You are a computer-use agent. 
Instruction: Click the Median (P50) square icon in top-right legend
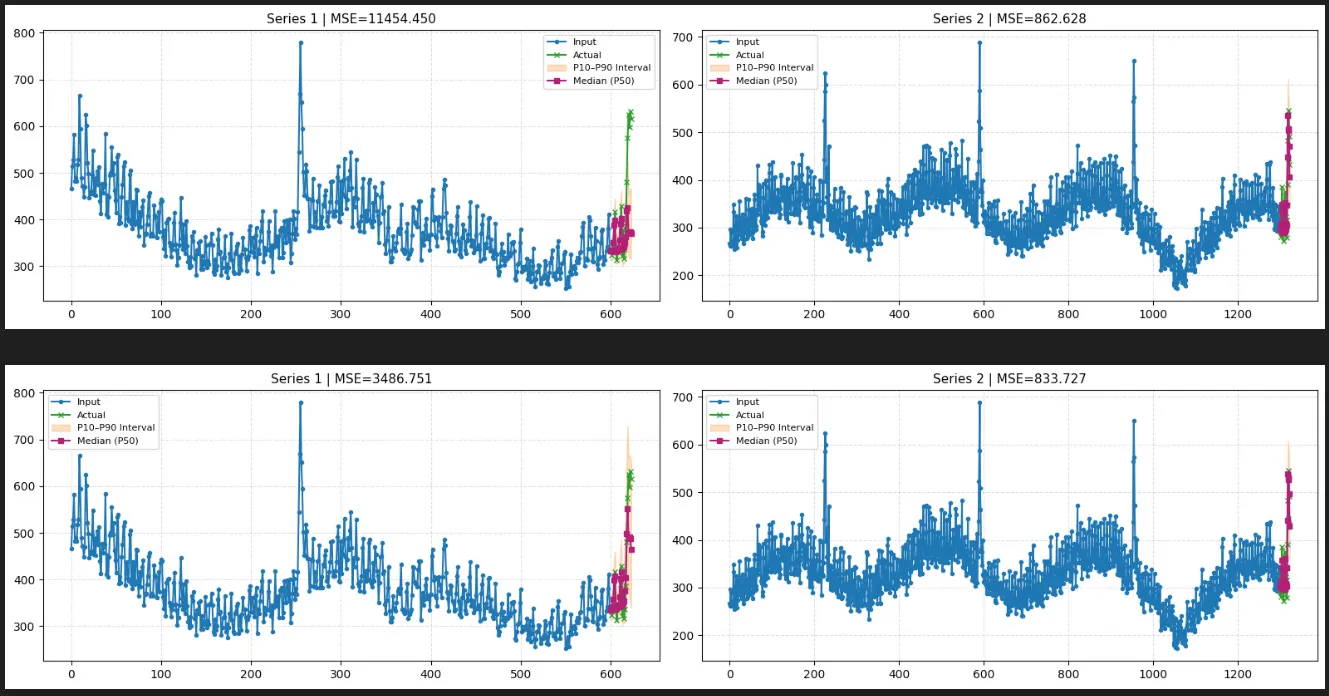pos(720,80)
